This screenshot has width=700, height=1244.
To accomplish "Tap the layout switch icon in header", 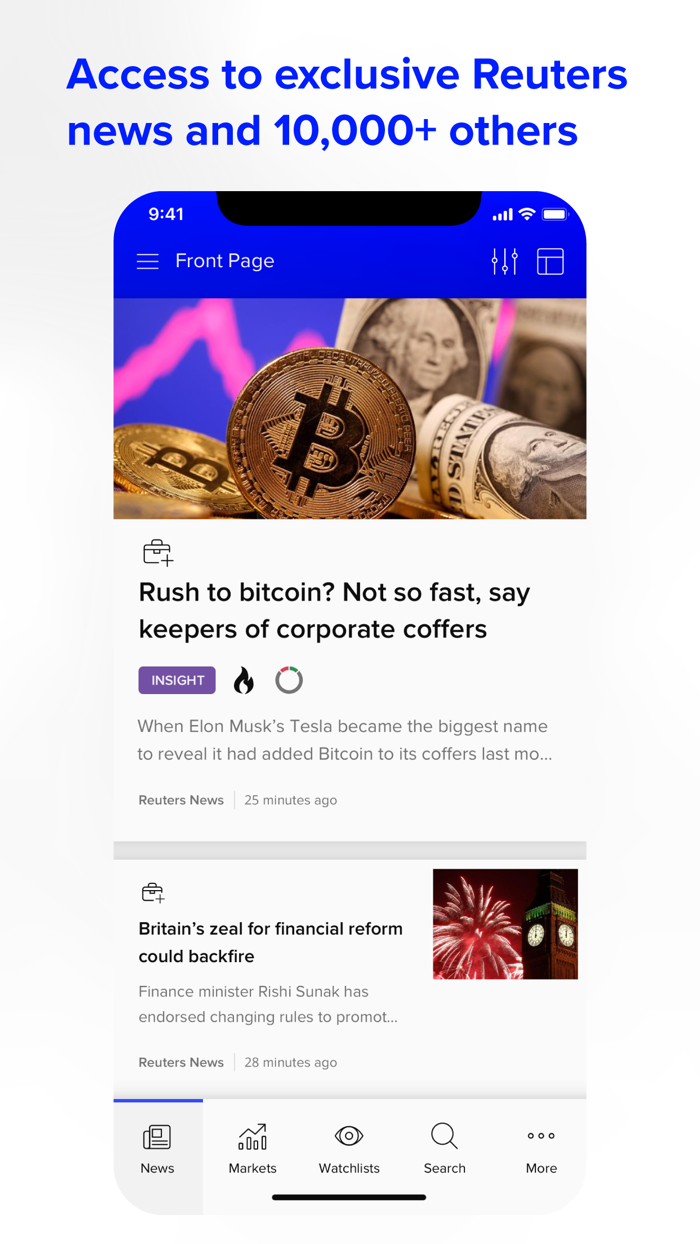I will coord(551,262).
